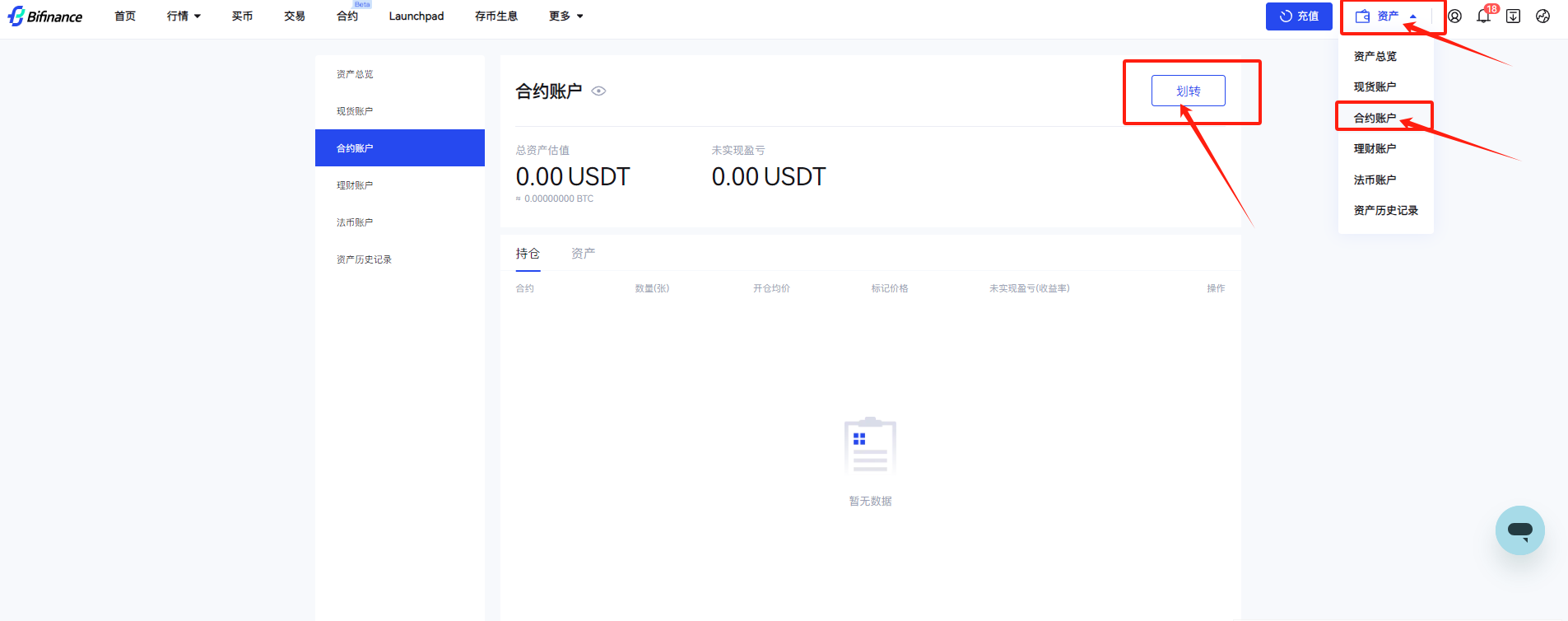Choose 资产历史记录 from the dropdown menu
The height and width of the screenshot is (621, 1568).
point(1385,211)
